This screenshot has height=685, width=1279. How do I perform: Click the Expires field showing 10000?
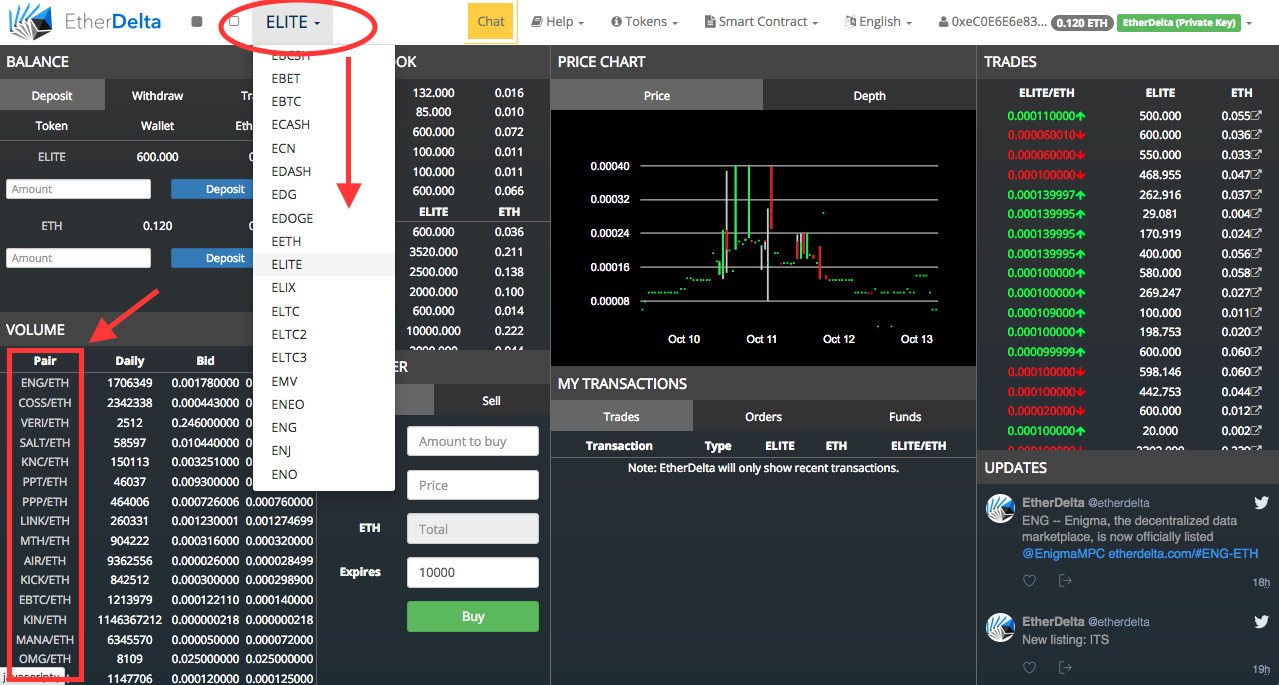(x=473, y=572)
